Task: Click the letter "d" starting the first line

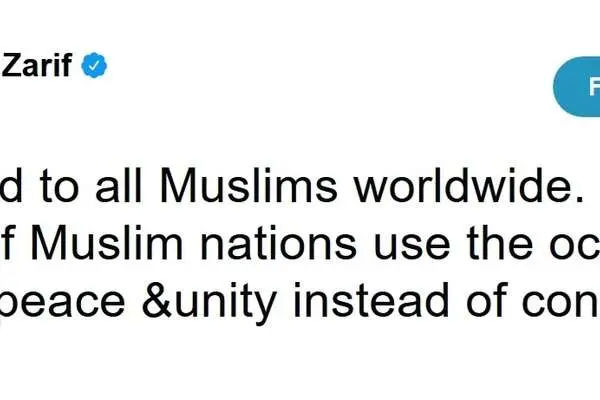Action: pos(11,186)
